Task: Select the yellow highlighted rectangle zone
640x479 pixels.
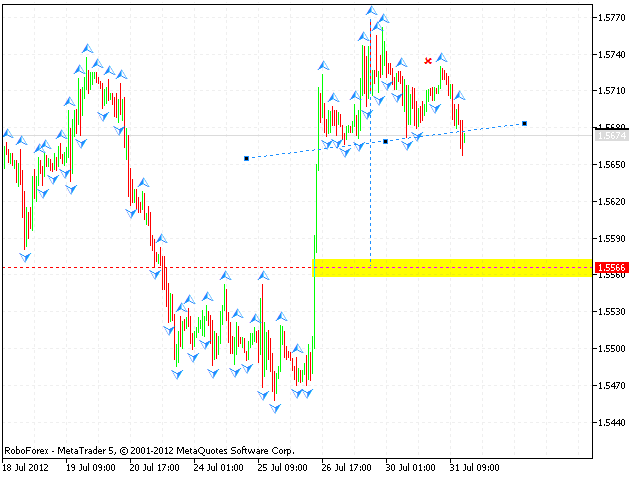Action: [x=450, y=267]
